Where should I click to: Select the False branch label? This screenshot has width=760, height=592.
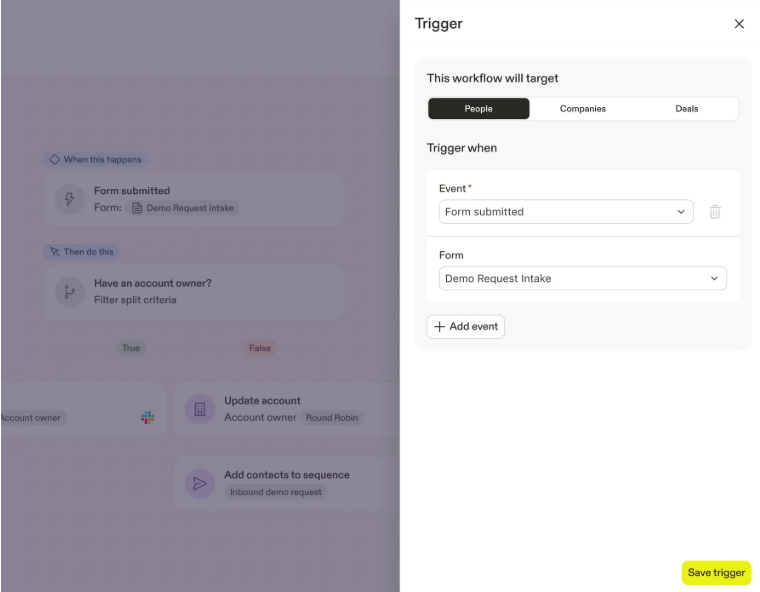(x=260, y=348)
